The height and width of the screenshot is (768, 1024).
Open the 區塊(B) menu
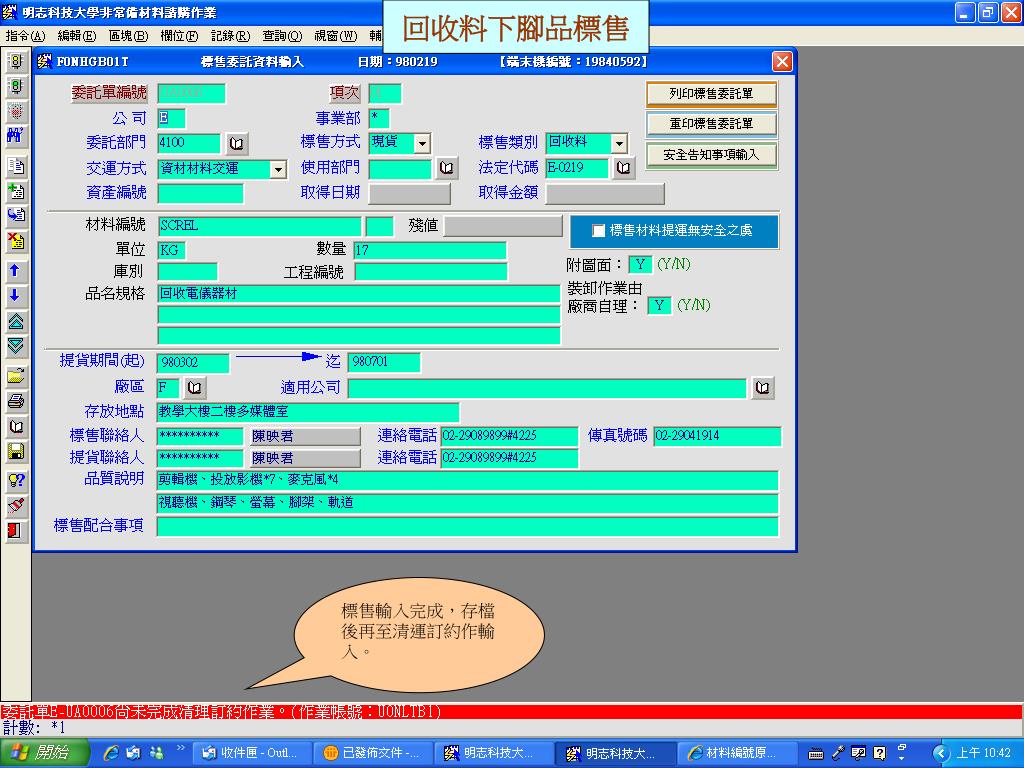(x=128, y=35)
